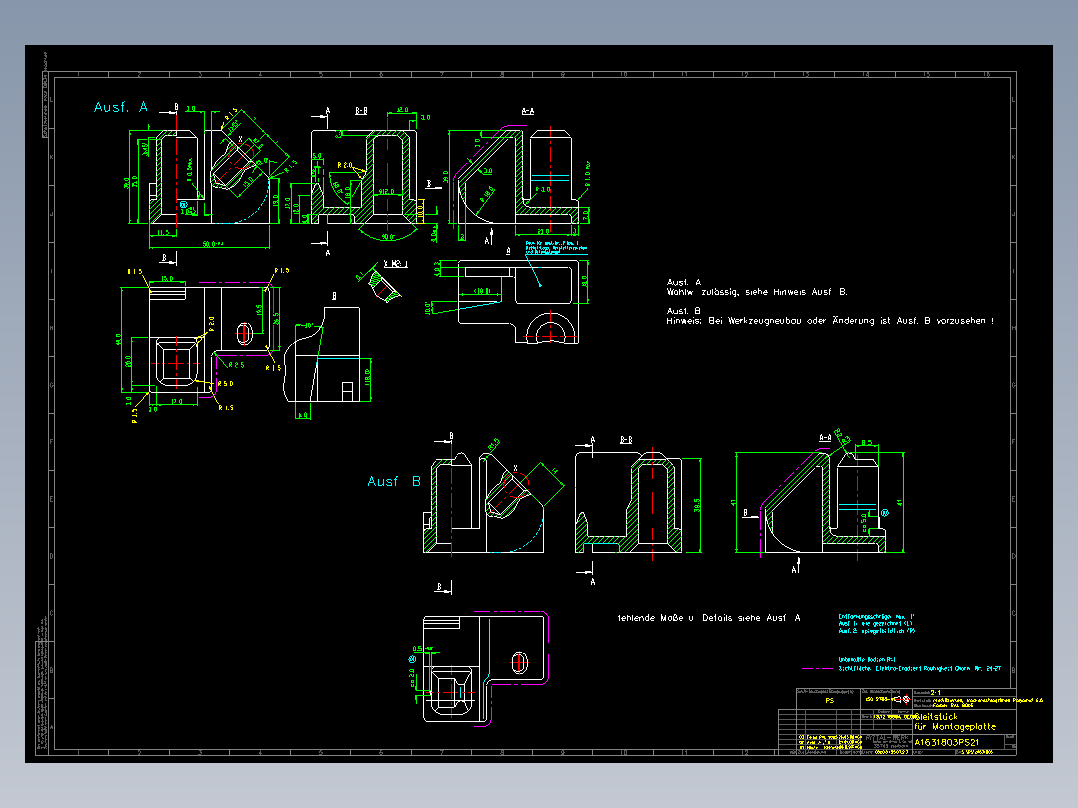Image resolution: width=1078 pixels, height=808 pixels.
Task: Select the '14' dimension in Ausf B front view
Action: pyautogui.click(x=555, y=471)
